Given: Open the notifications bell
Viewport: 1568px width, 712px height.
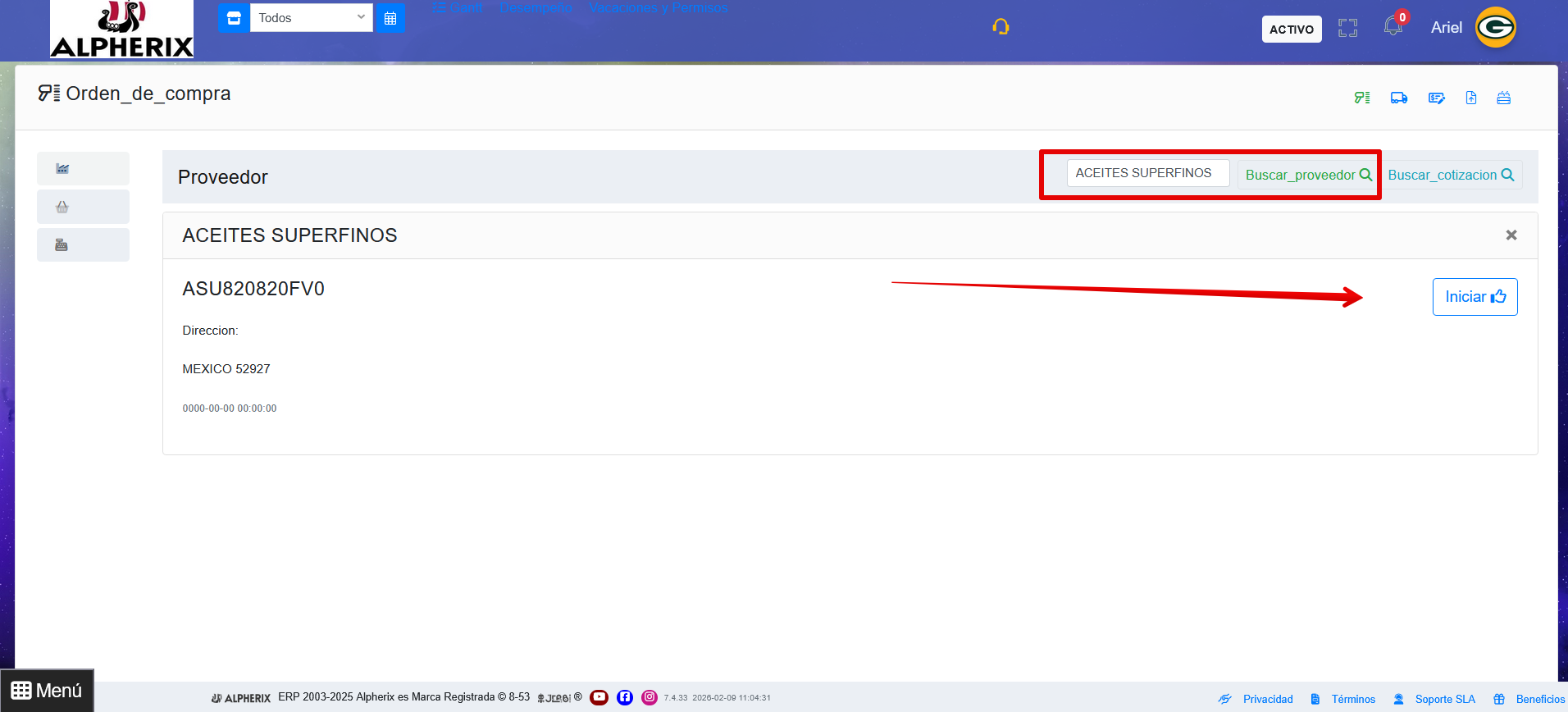Looking at the screenshot, I should click(x=1393, y=26).
